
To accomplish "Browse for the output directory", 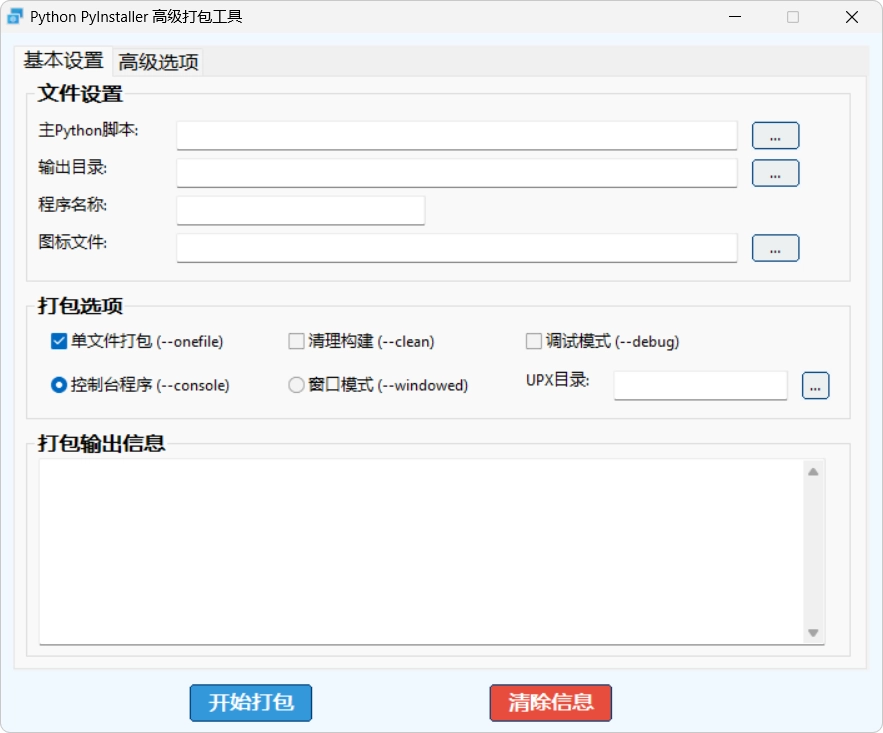I will 775,173.
